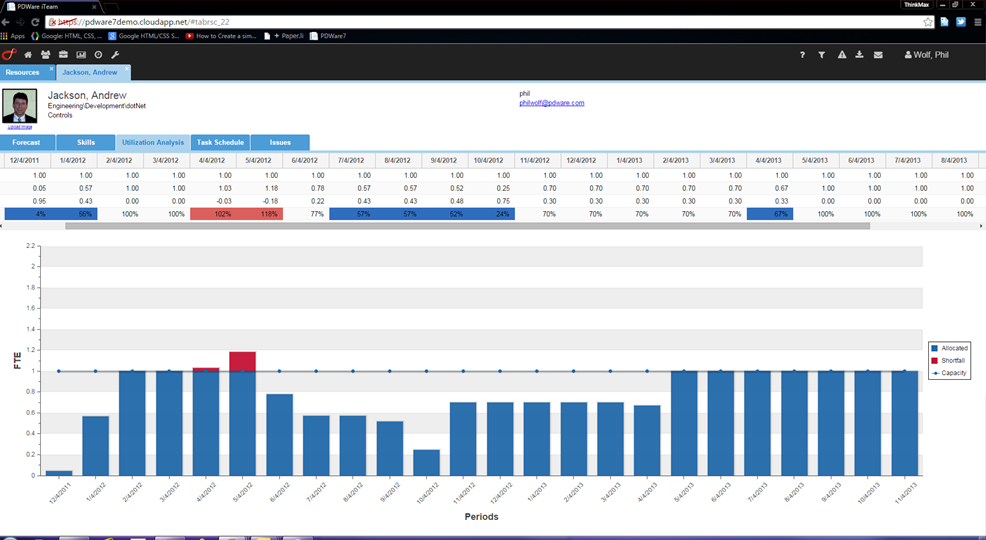Close the PDWare iTeam browser tab
986x540 pixels.
click(x=95, y=6)
